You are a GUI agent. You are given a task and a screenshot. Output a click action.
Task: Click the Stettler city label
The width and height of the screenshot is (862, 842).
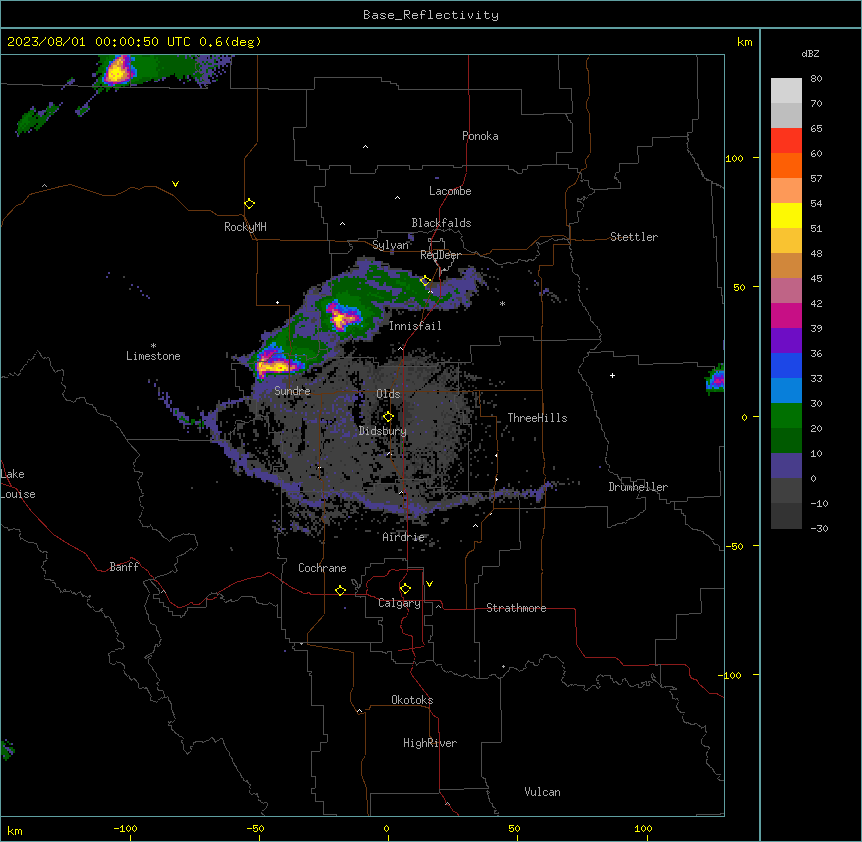[634, 237]
